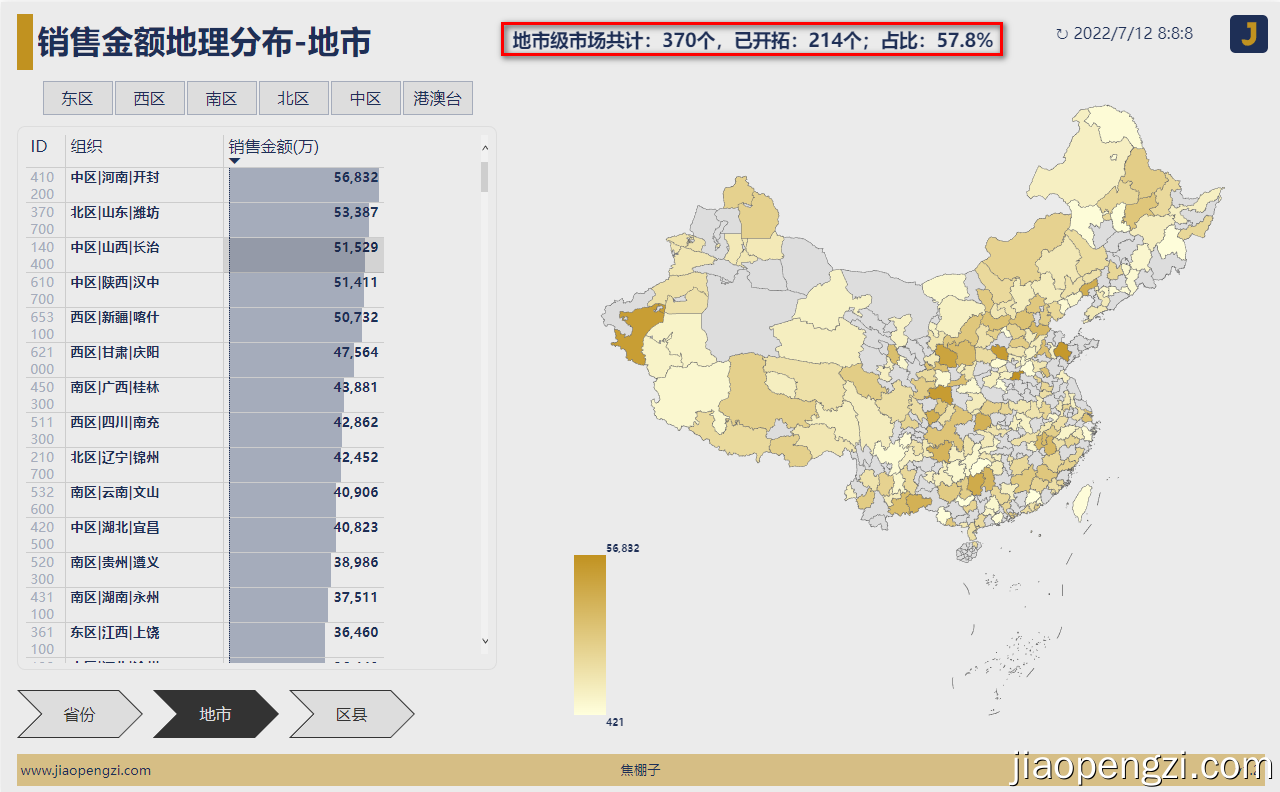Click the 56,832 sales bar value

pyautogui.click(x=356, y=177)
